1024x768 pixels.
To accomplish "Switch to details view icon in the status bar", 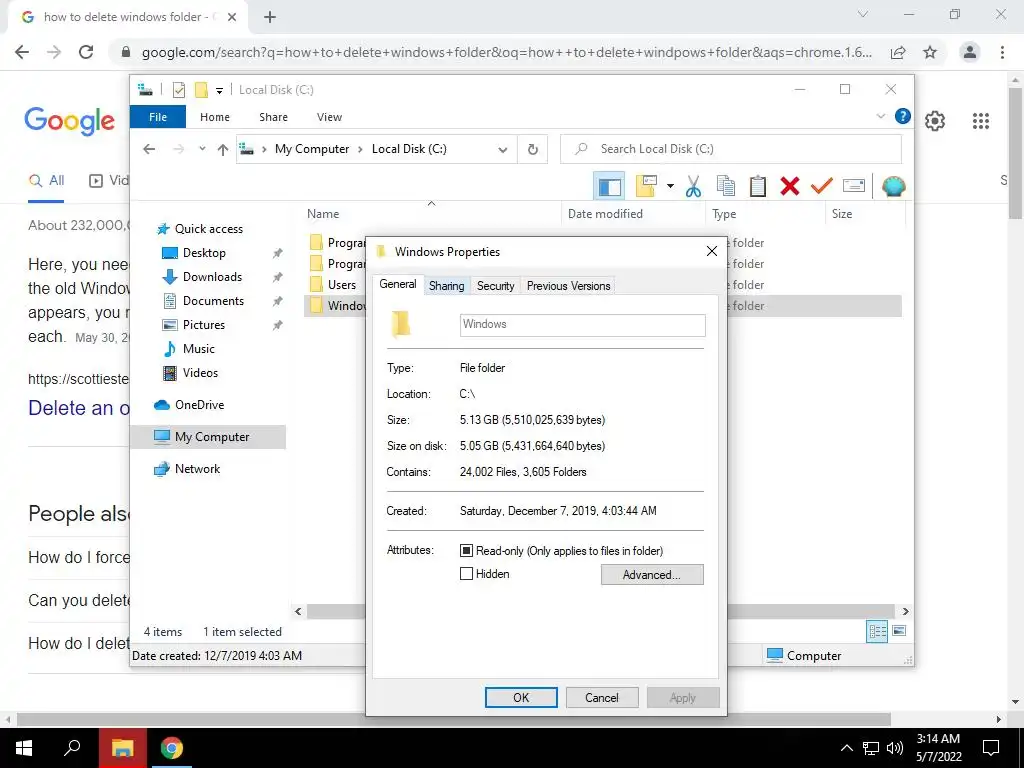I will tap(877, 631).
